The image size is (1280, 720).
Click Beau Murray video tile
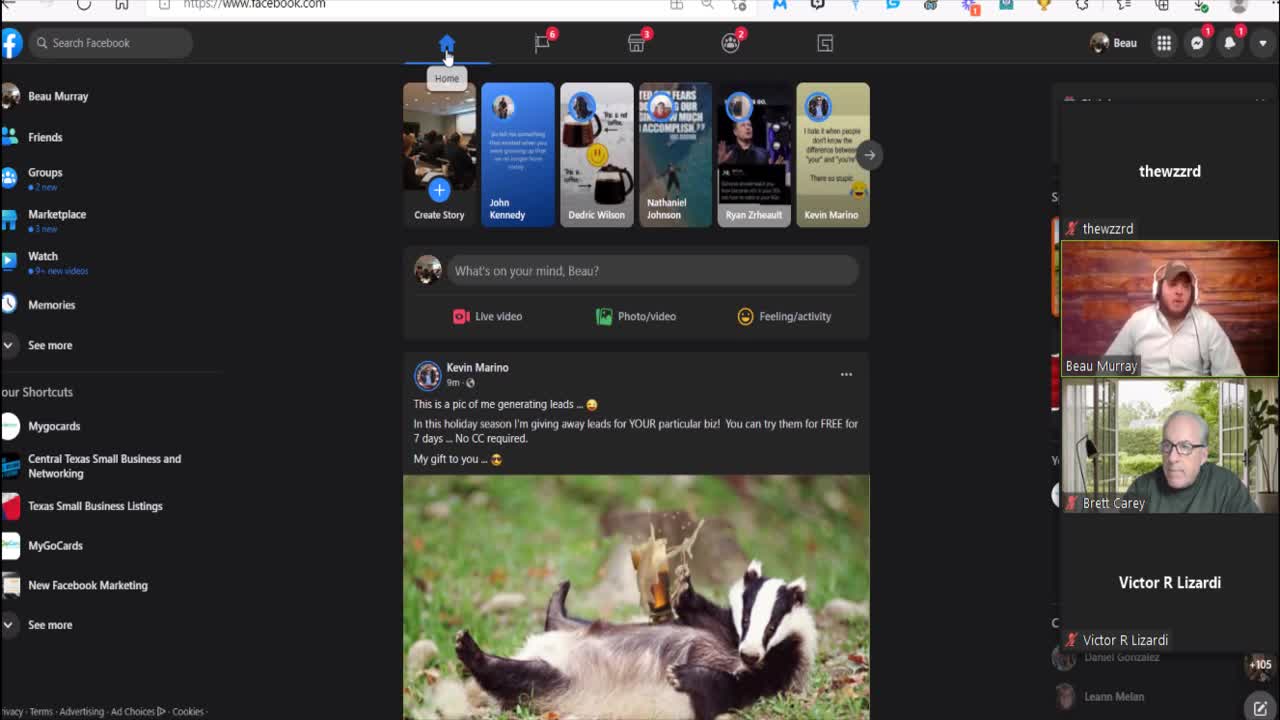pyautogui.click(x=1169, y=308)
